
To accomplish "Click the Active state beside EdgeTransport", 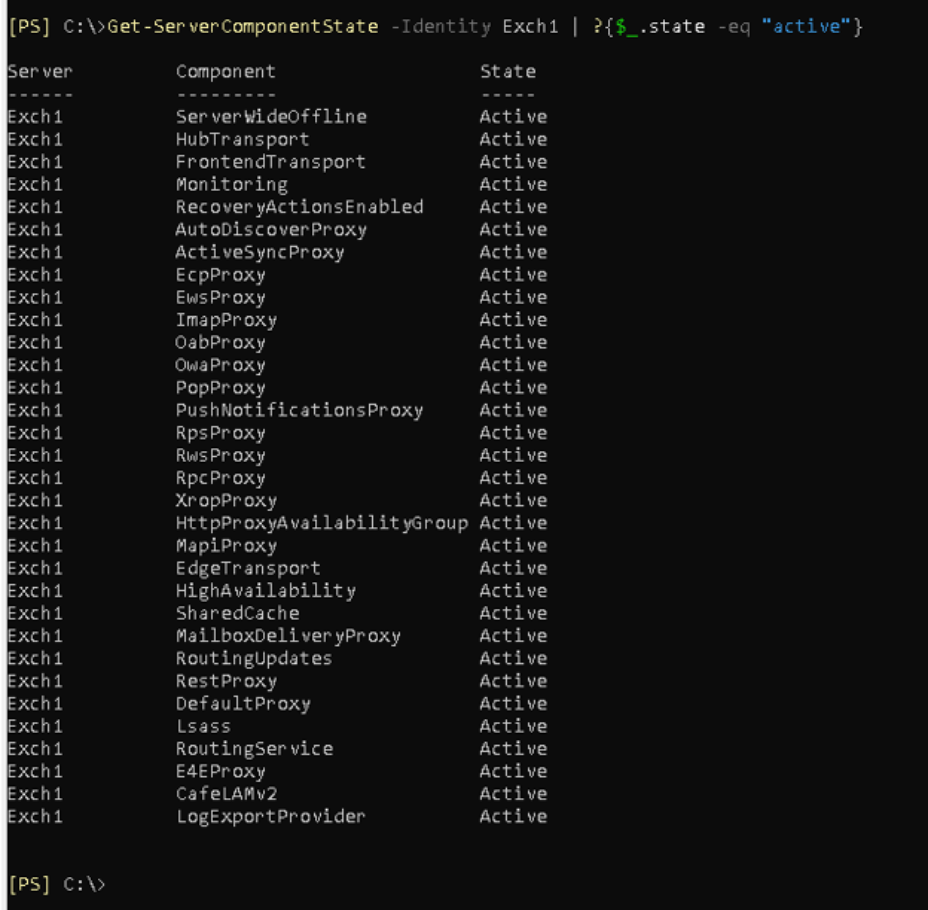I will (513, 568).
